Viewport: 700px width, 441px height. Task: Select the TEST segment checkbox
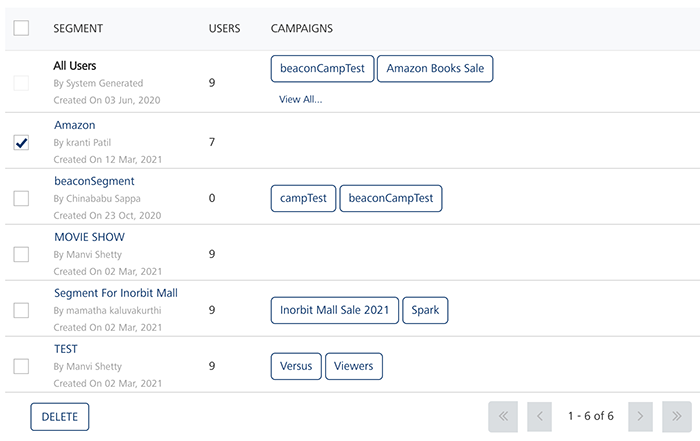point(21,366)
